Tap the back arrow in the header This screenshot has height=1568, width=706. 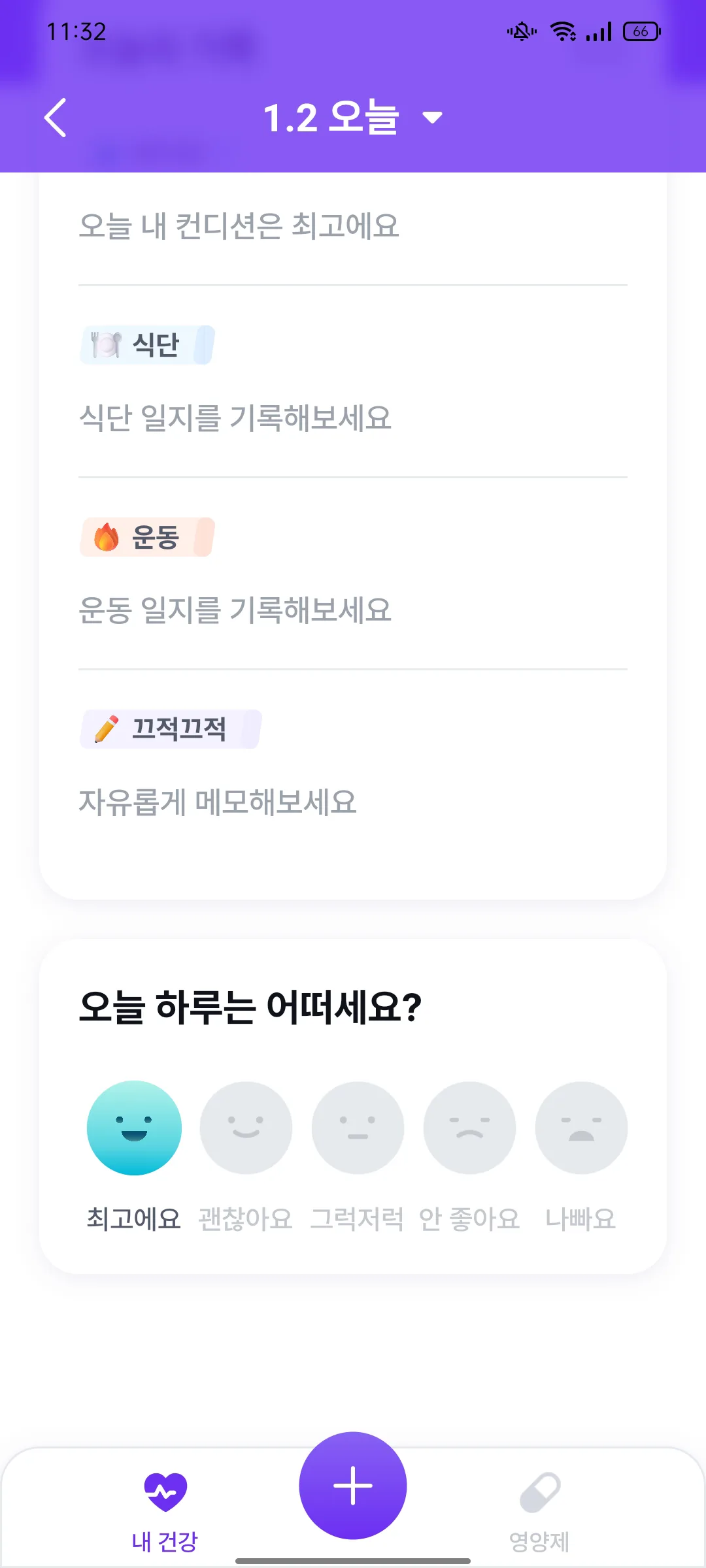(56, 118)
